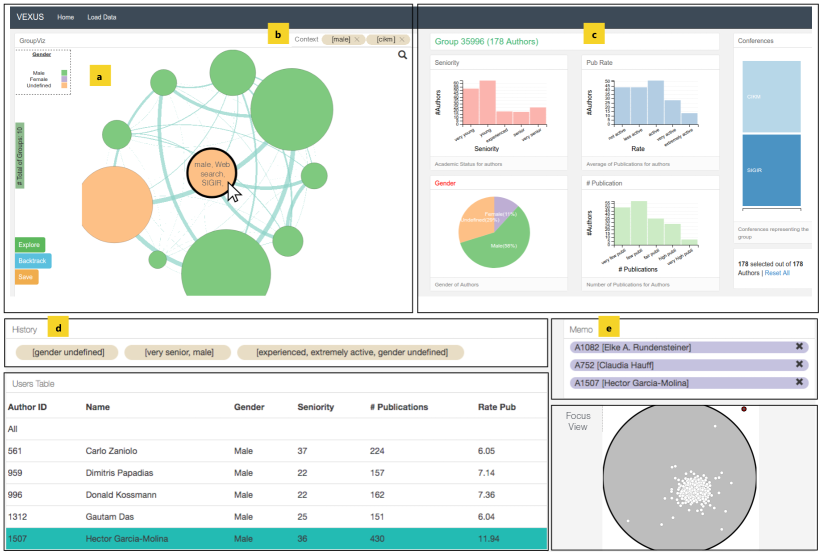
Task: Click the orange Undefined legend swatch
Action: 64,85
